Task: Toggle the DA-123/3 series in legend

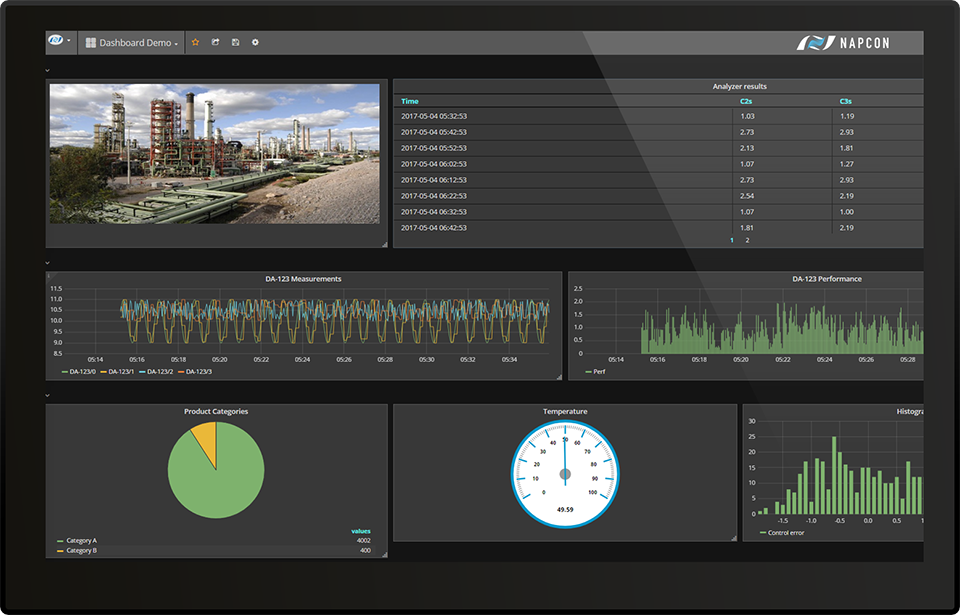Action: coord(201,372)
